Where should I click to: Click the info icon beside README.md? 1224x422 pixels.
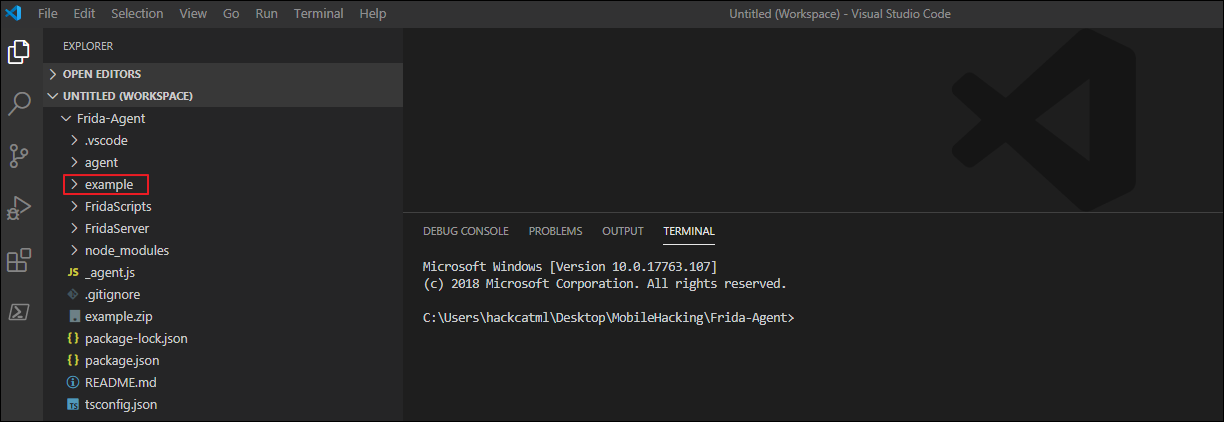73,382
